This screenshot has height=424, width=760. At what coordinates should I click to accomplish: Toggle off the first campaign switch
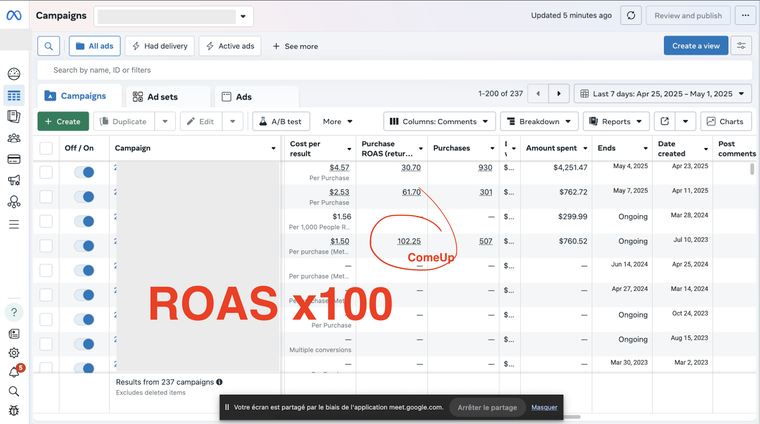(x=84, y=172)
